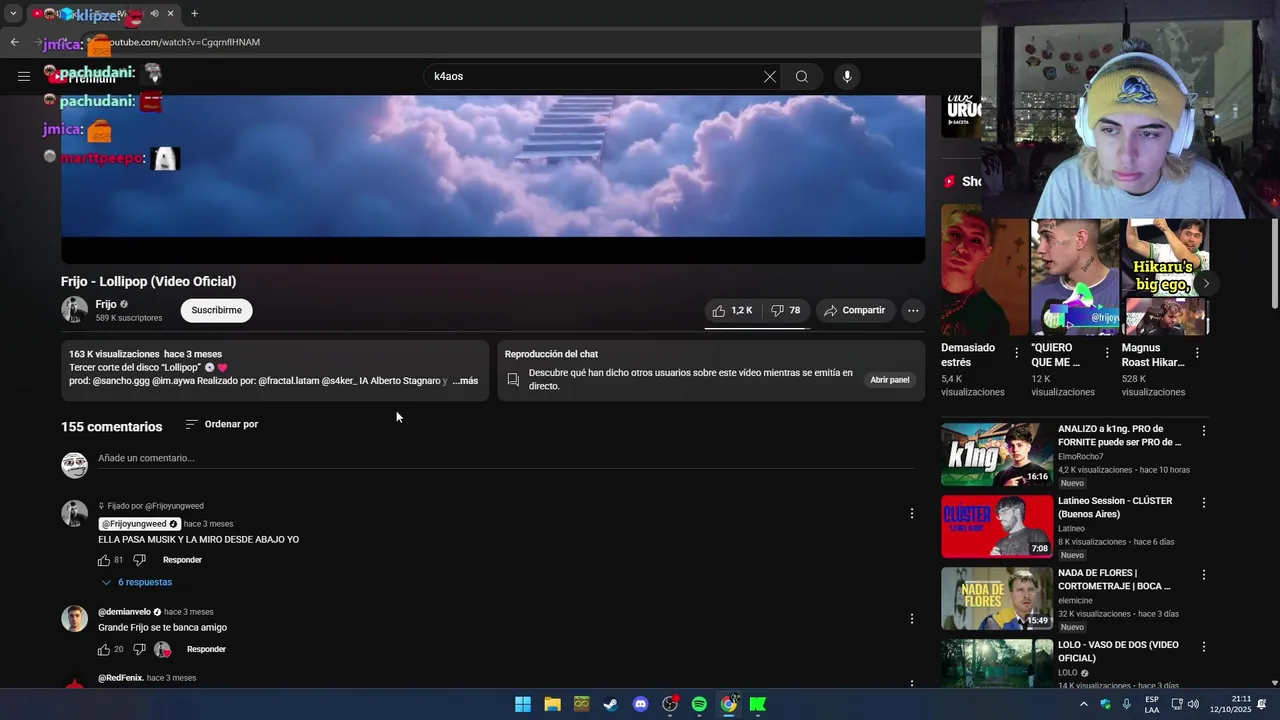The width and height of the screenshot is (1280, 720).
Task: Reply to the @demianvelo comment
Action: click(206, 650)
